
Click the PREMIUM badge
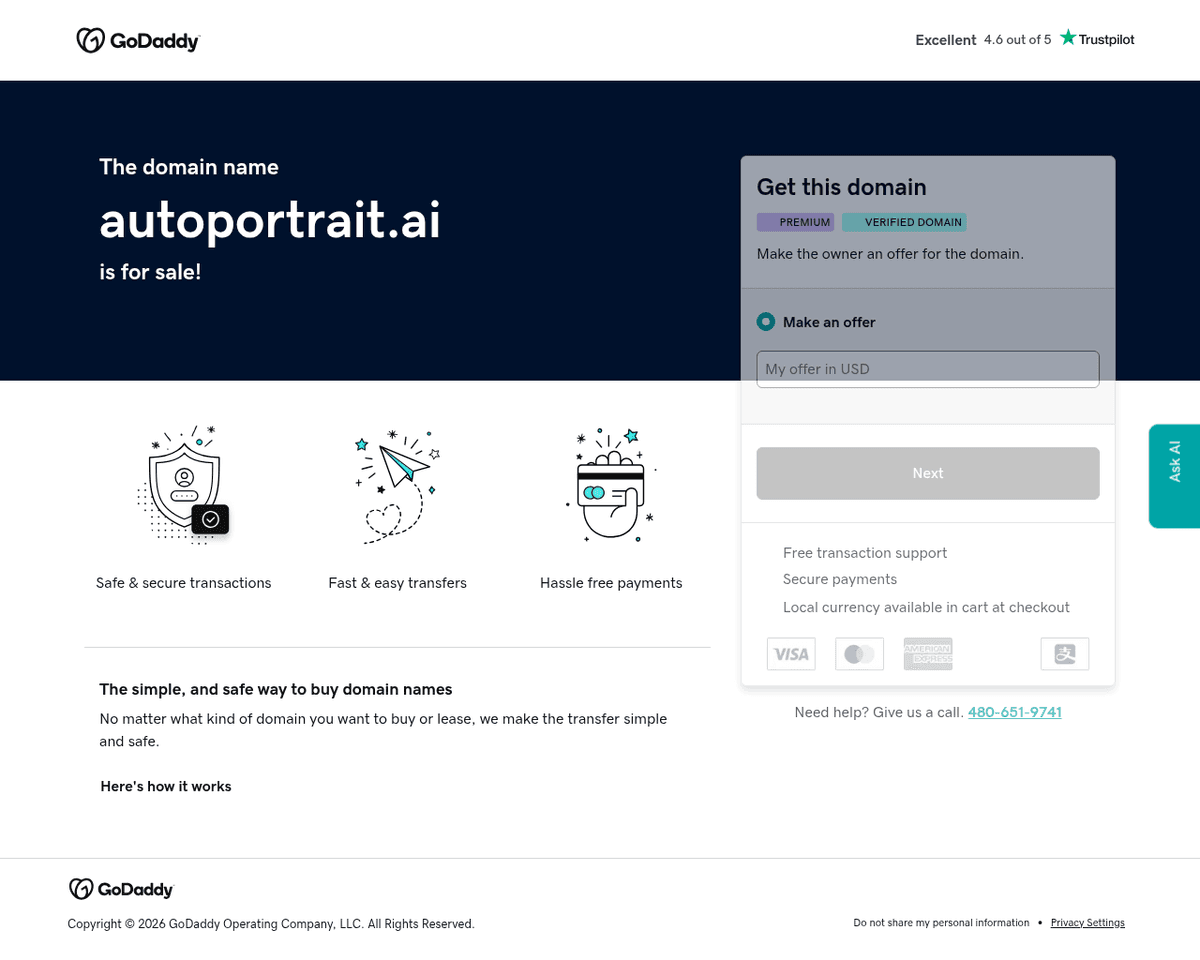pos(796,222)
